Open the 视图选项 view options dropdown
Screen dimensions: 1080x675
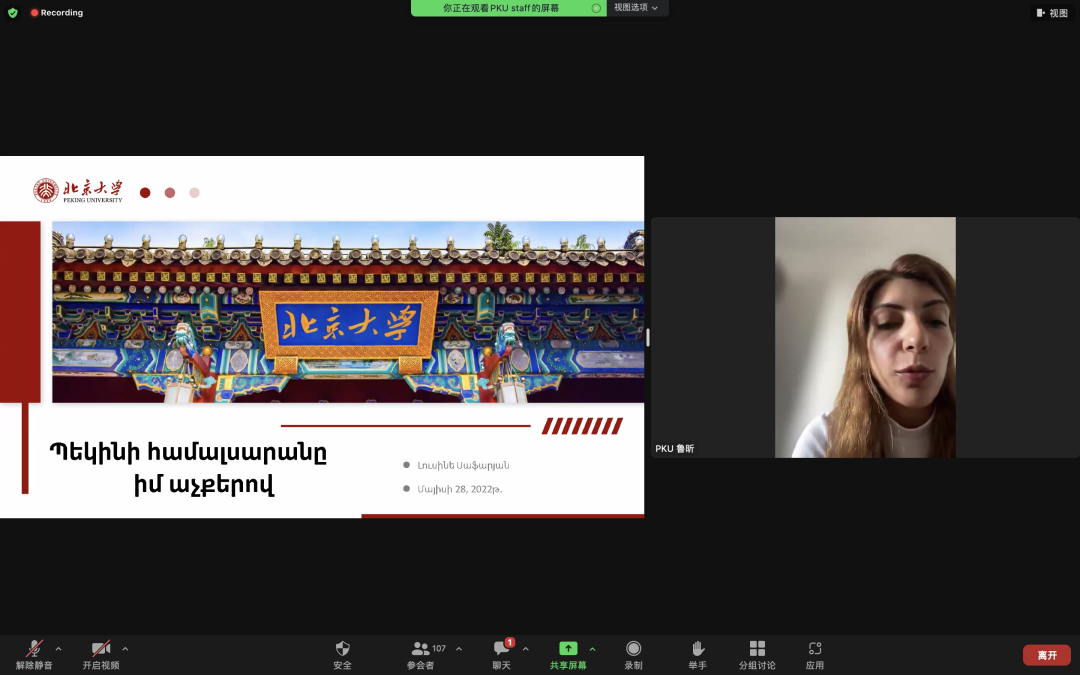(x=636, y=8)
